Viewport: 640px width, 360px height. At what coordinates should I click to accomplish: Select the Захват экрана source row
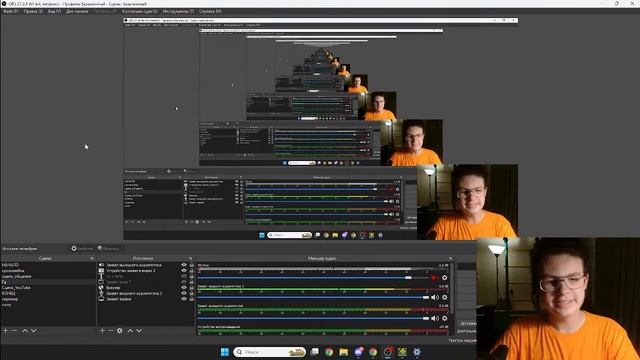pos(146,299)
